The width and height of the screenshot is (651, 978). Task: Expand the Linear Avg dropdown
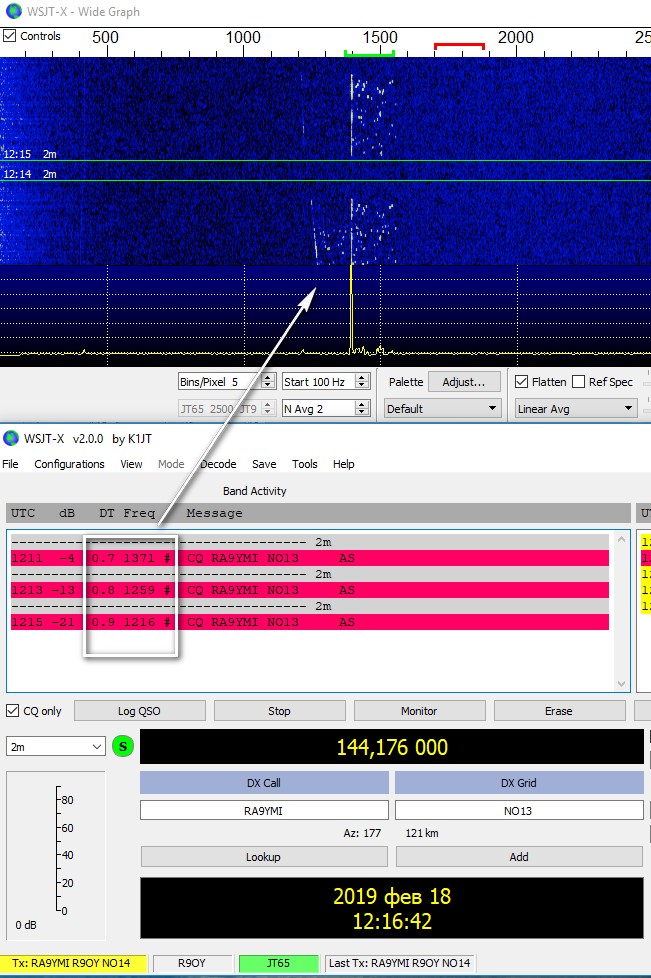tap(575, 408)
